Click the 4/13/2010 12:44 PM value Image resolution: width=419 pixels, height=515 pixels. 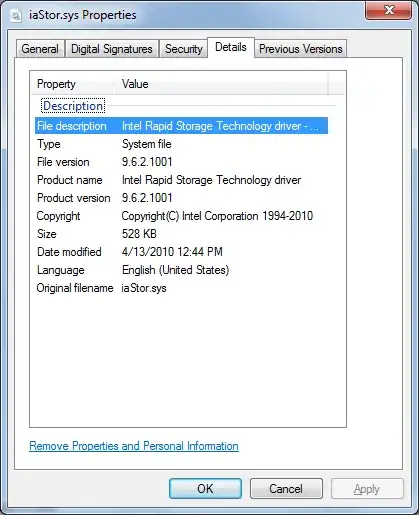pos(172,252)
